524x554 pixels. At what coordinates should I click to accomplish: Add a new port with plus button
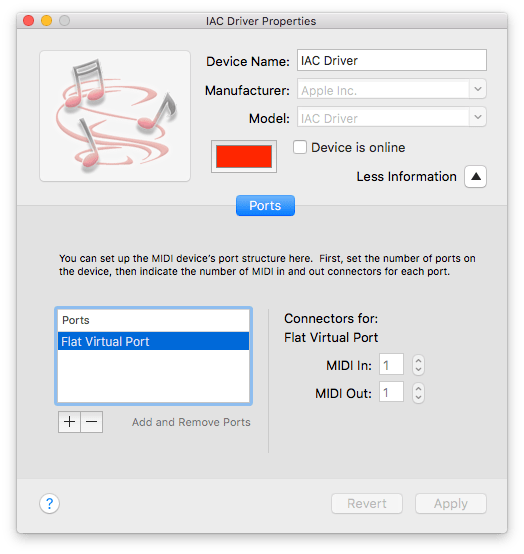(69, 422)
